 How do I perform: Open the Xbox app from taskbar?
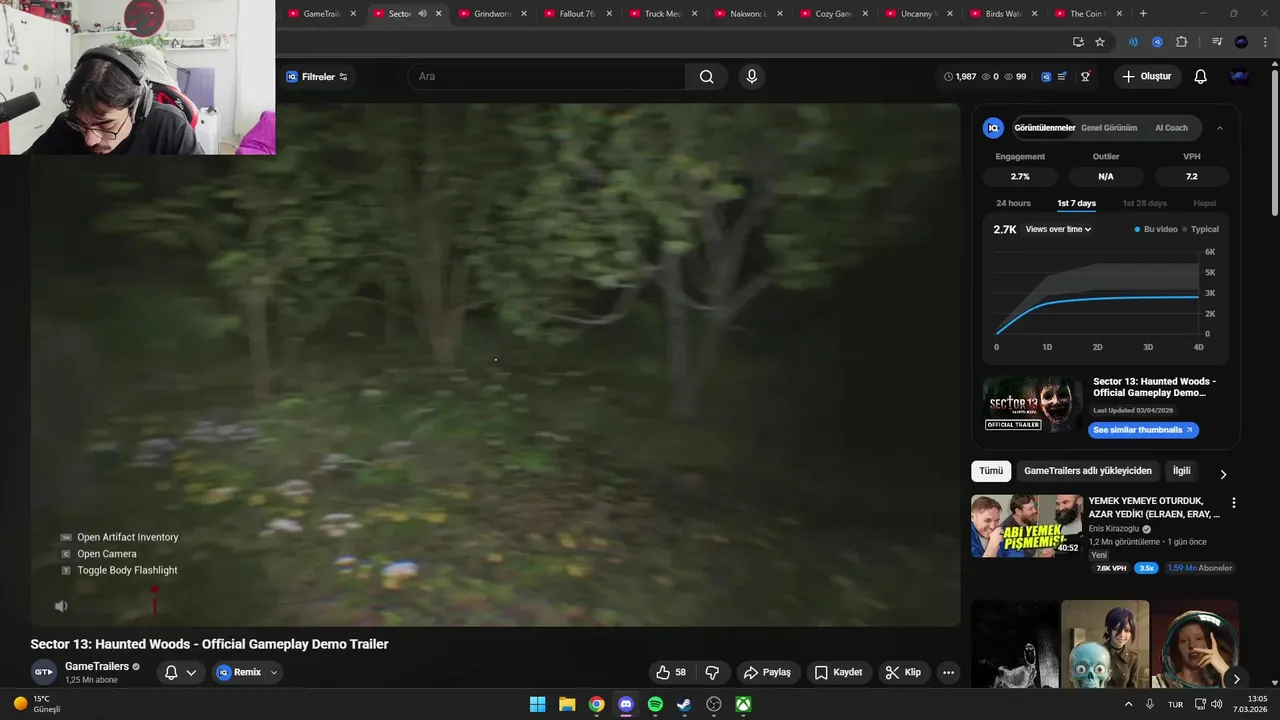point(743,704)
